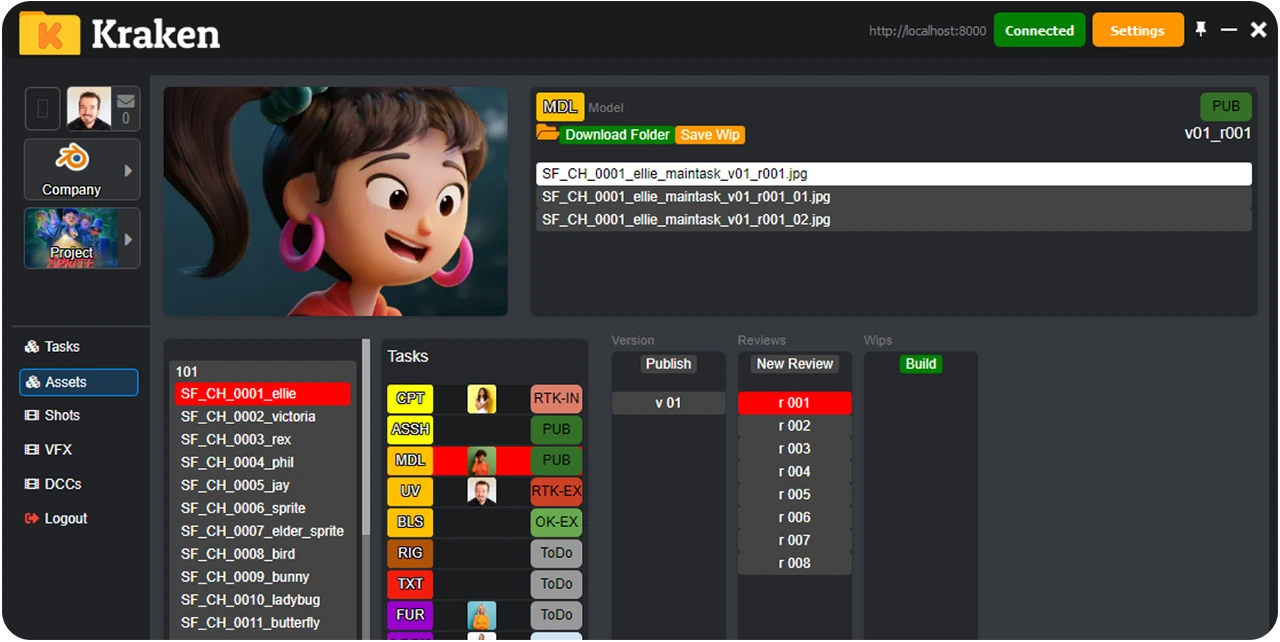Toggle the PUB status on ASSH task
Screen dimensions: 1280x642
[x=556, y=429]
